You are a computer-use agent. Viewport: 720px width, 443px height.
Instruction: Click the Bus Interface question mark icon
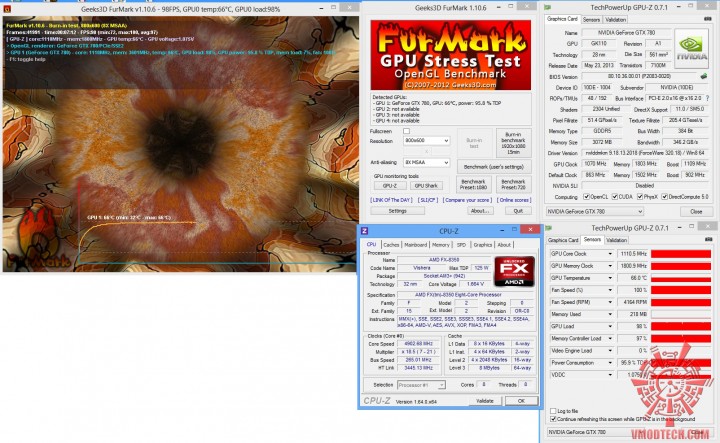707,98
